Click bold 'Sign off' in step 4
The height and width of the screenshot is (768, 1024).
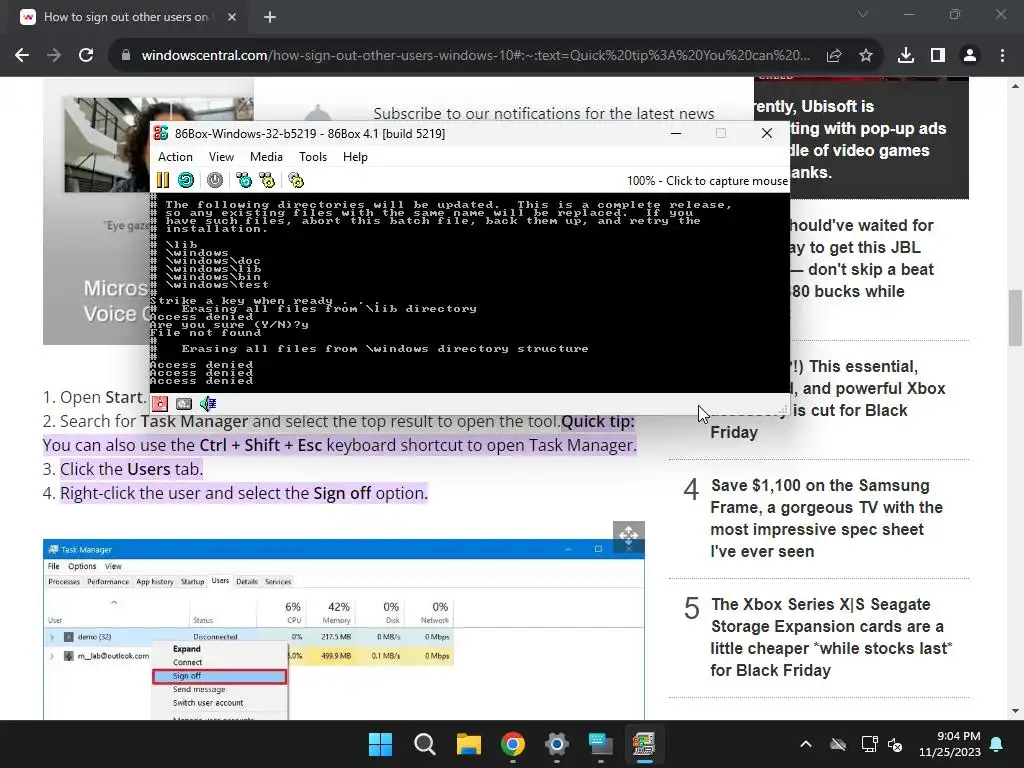tap(342, 493)
